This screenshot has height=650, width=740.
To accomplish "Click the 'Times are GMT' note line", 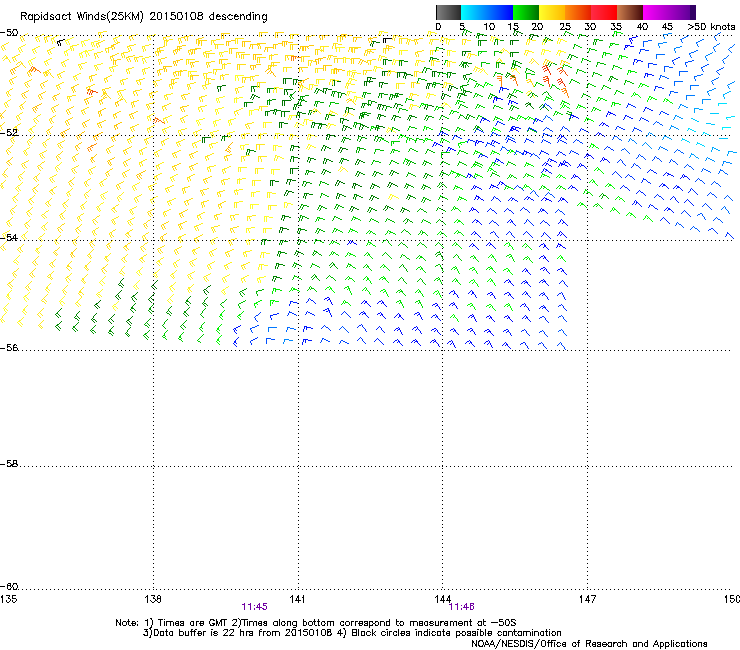I will click(x=316, y=623).
